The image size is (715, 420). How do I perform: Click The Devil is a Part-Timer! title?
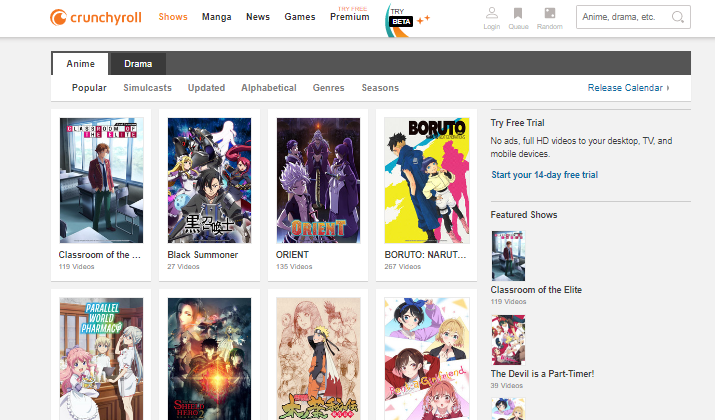tap(542, 373)
